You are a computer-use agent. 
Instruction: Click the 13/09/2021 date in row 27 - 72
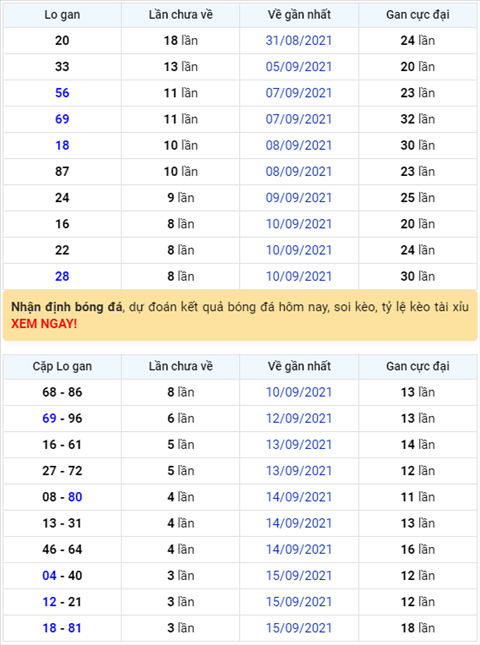pyautogui.click(x=299, y=471)
